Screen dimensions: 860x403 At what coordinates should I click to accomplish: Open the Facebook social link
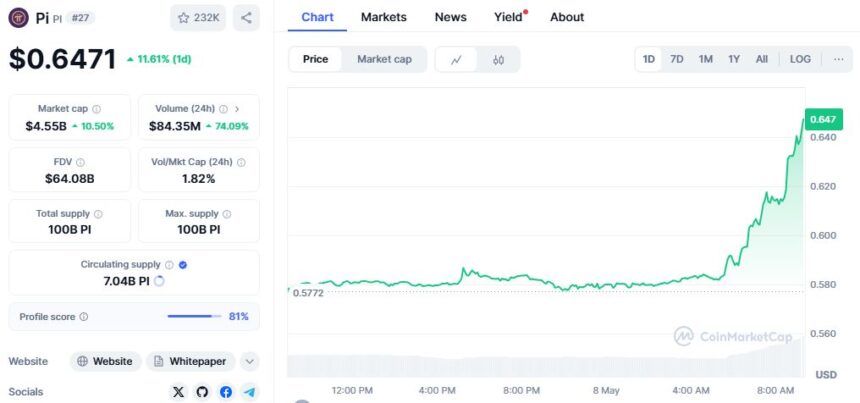[226, 391]
